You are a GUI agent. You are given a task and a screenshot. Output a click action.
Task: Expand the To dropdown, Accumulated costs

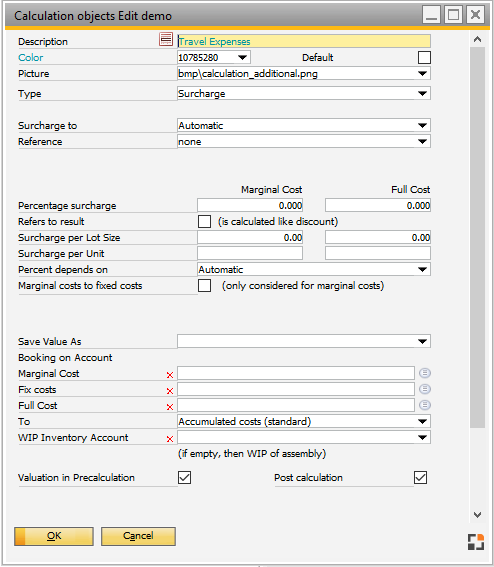pyautogui.click(x=422, y=421)
